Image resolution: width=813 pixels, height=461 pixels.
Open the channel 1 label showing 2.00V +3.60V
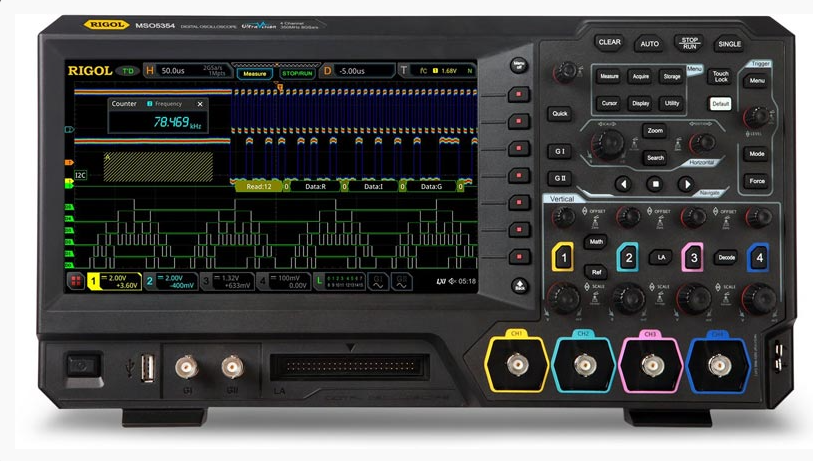click(x=114, y=282)
